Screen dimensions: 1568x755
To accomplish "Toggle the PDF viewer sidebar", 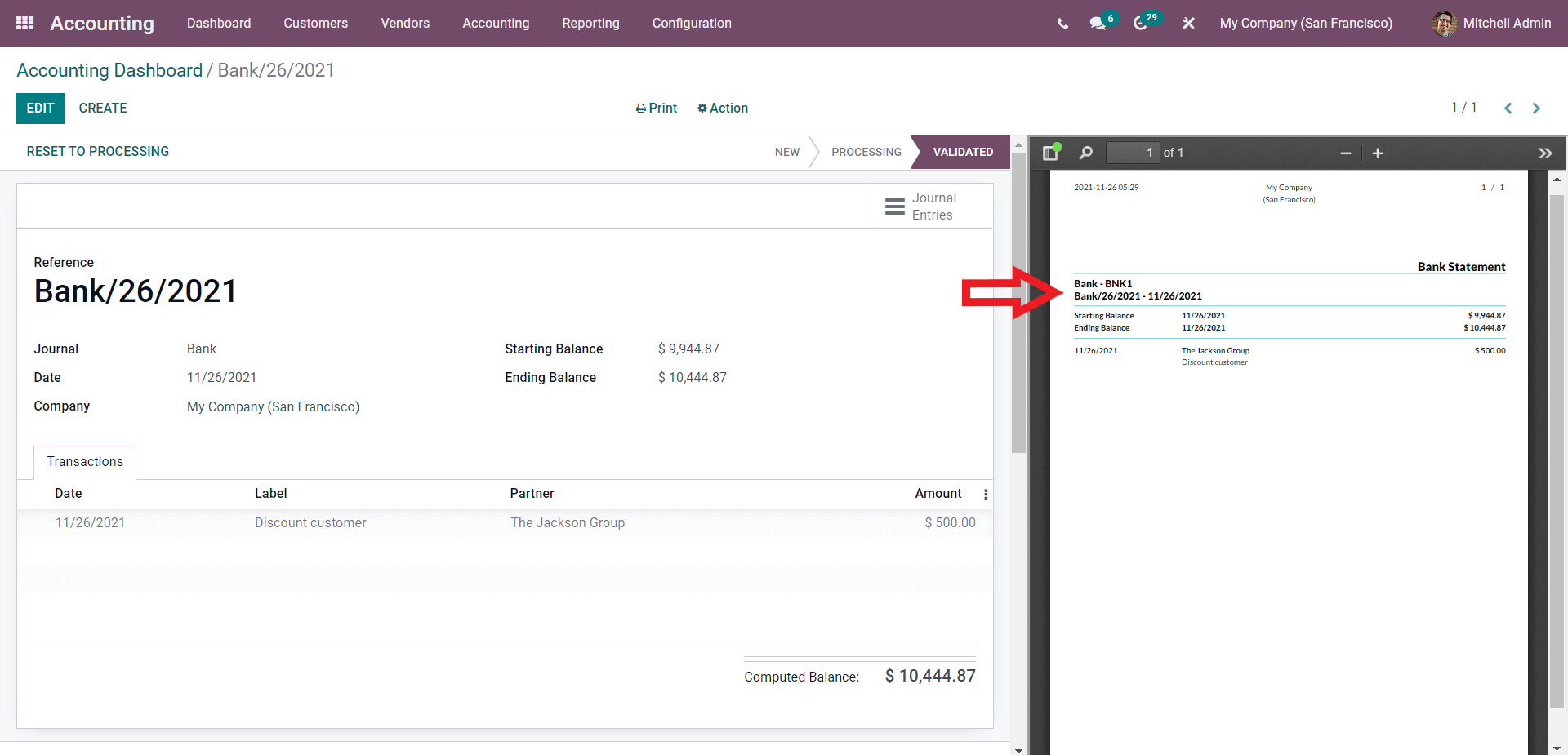I will pyautogui.click(x=1051, y=153).
